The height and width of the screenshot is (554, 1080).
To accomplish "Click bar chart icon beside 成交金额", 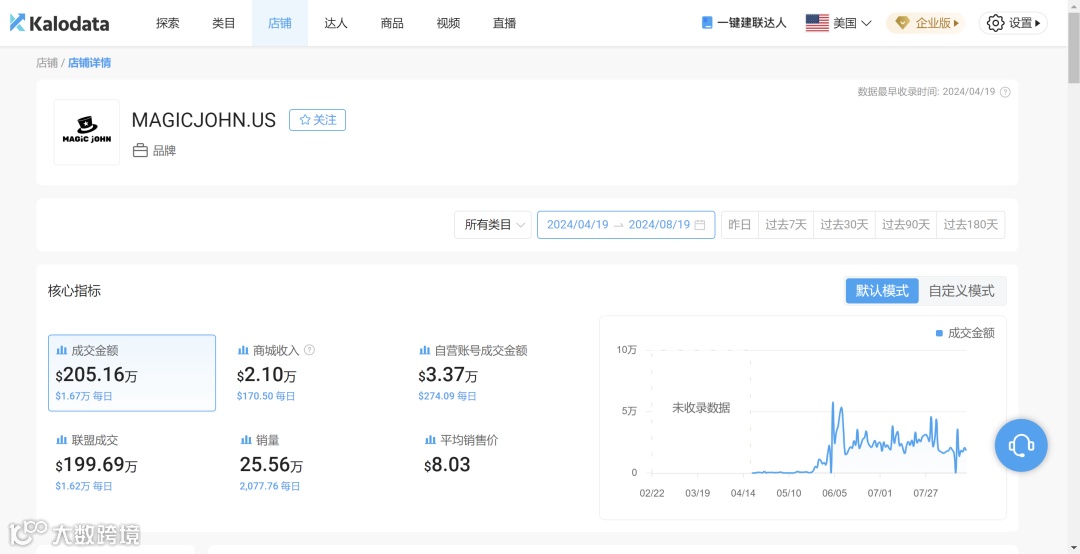I will pos(61,350).
